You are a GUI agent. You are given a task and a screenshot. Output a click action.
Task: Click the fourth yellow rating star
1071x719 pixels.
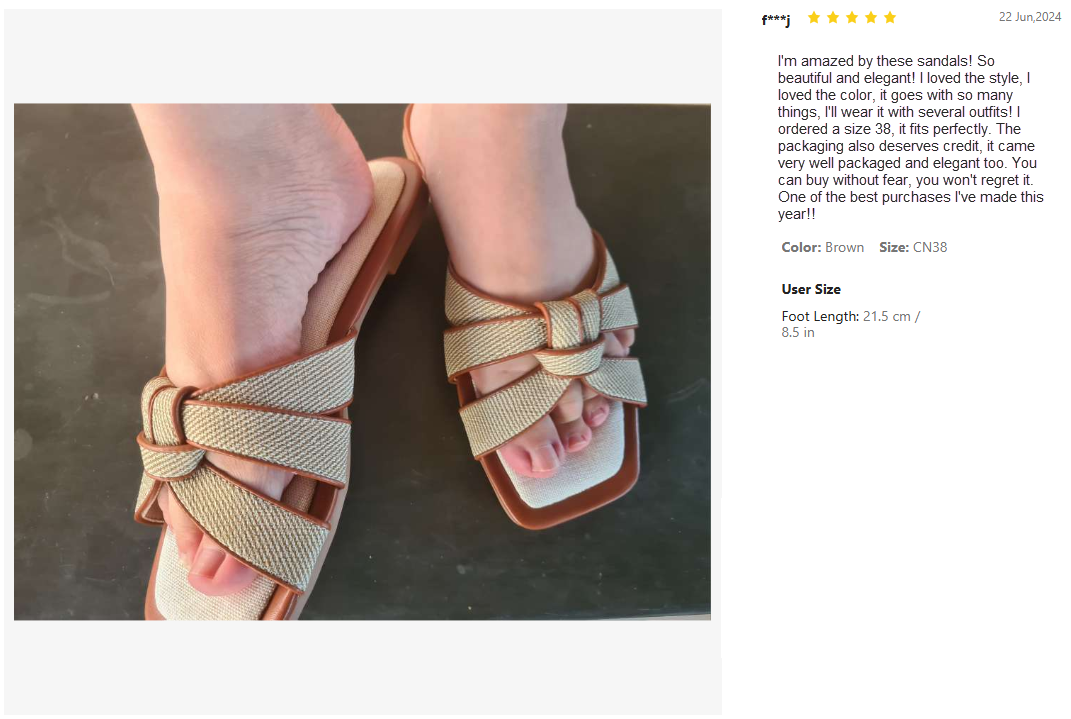[x=871, y=18]
